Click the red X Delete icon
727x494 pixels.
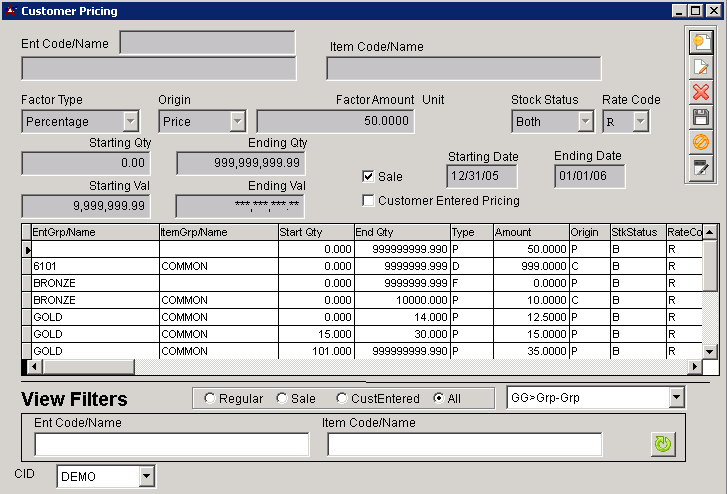coord(700,92)
